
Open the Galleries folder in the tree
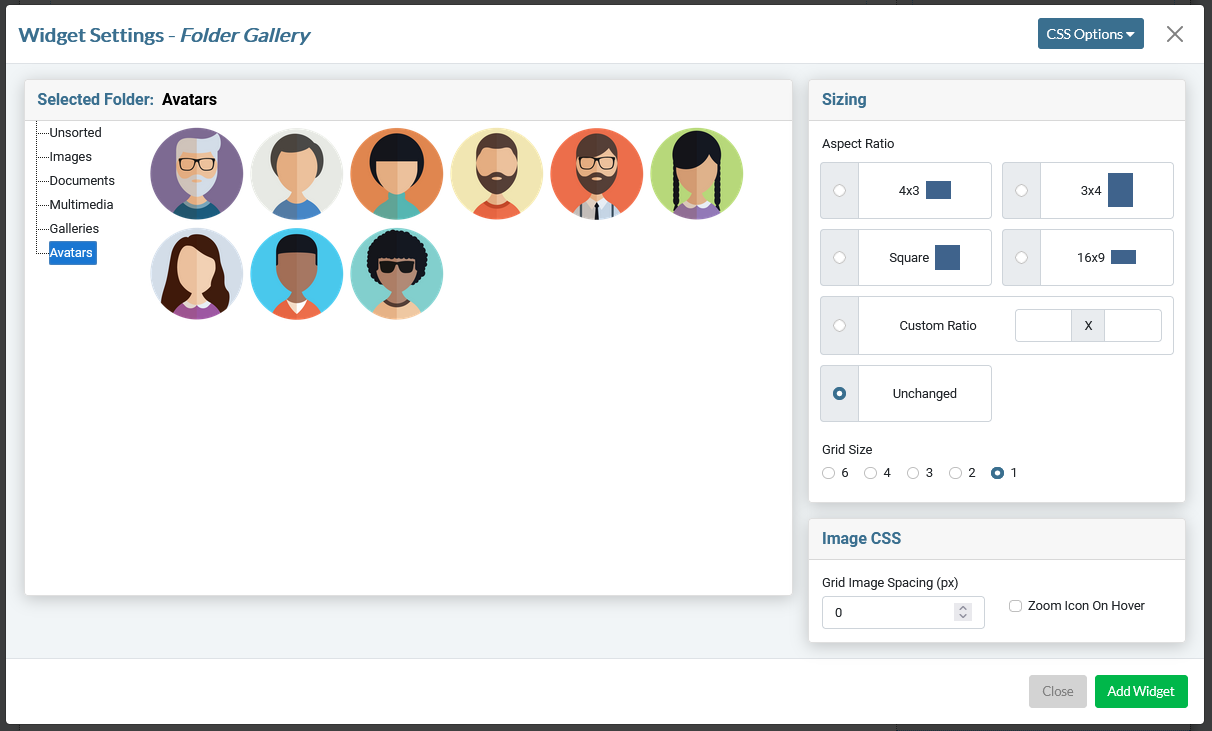[74, 229]
